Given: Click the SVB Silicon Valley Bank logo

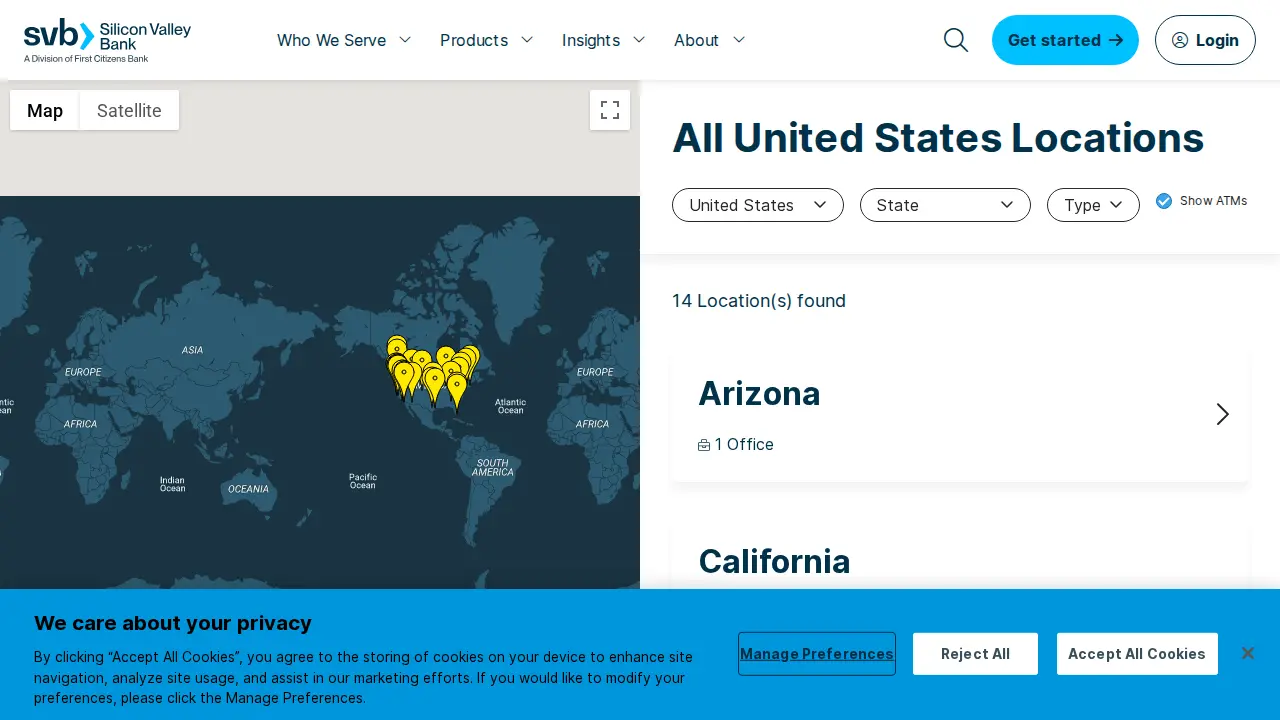Looking at the screenshot, I should coord(107,40).
